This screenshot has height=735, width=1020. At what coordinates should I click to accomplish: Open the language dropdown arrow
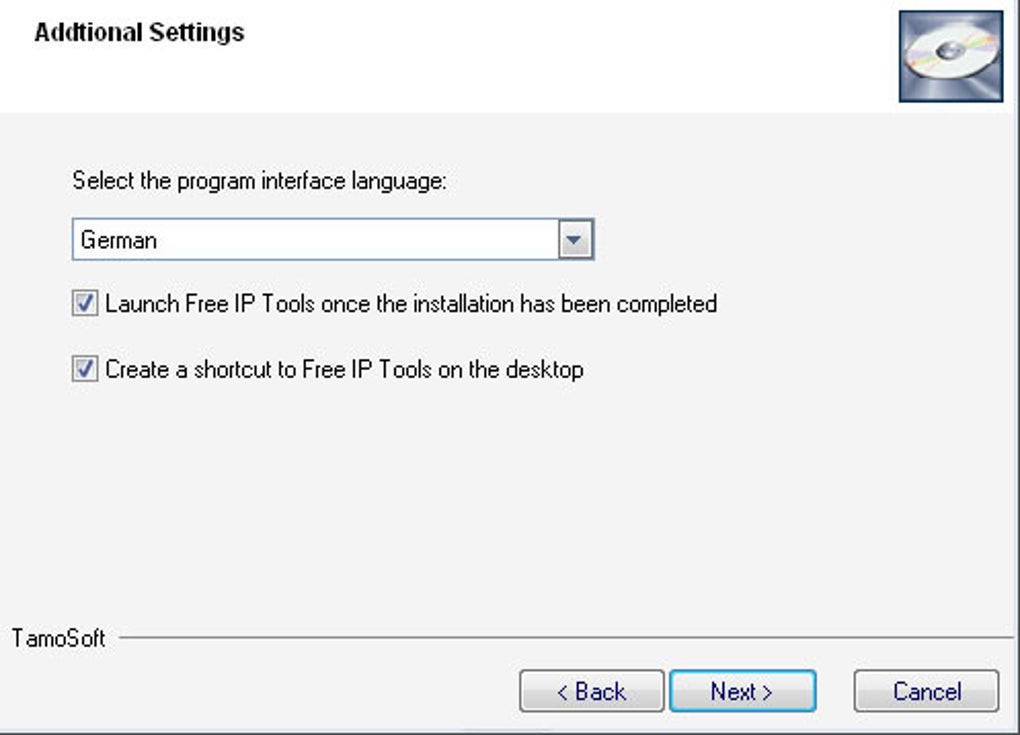coord(574,241)
